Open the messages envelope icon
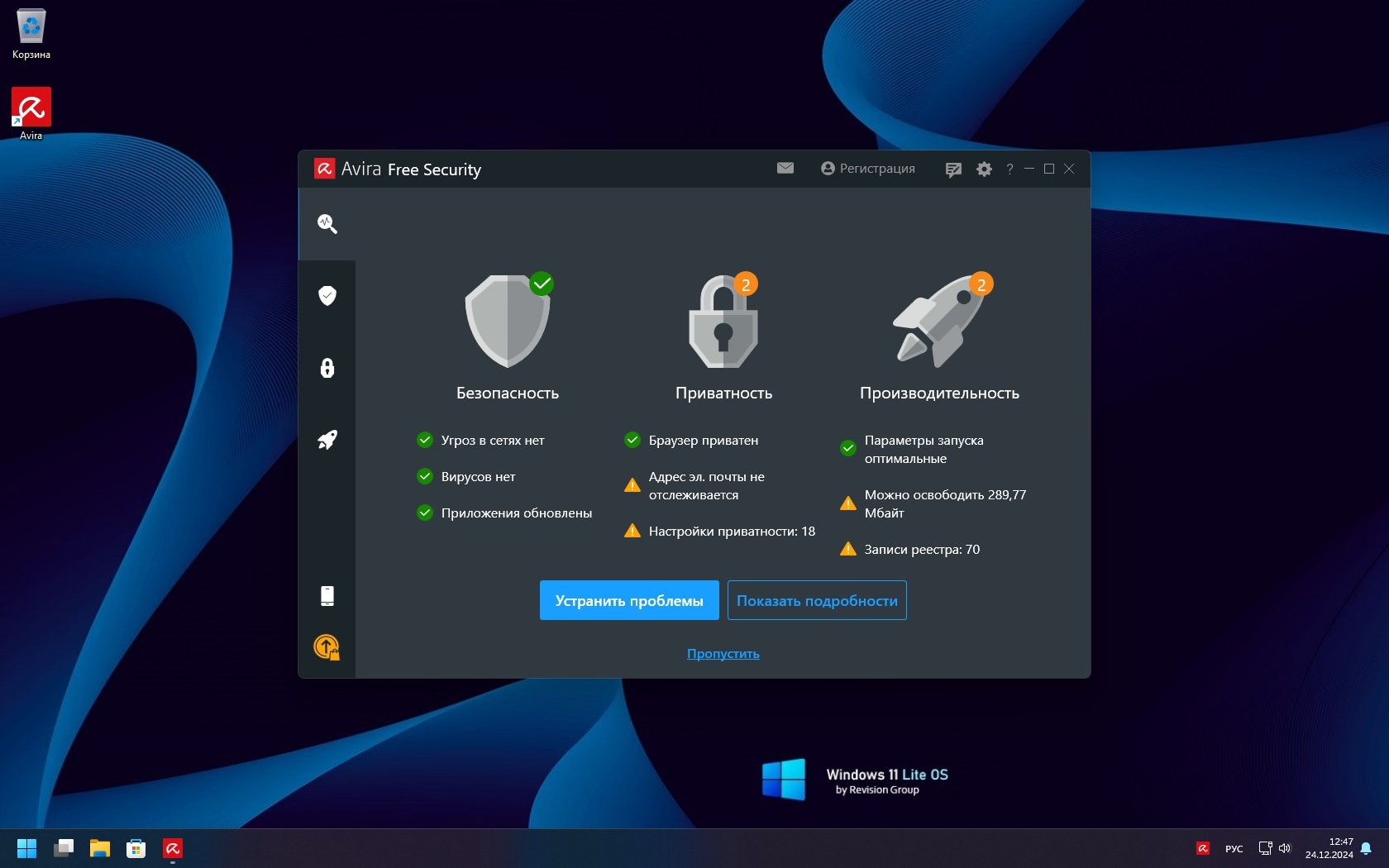The image size is (1389, 868). 785,169
